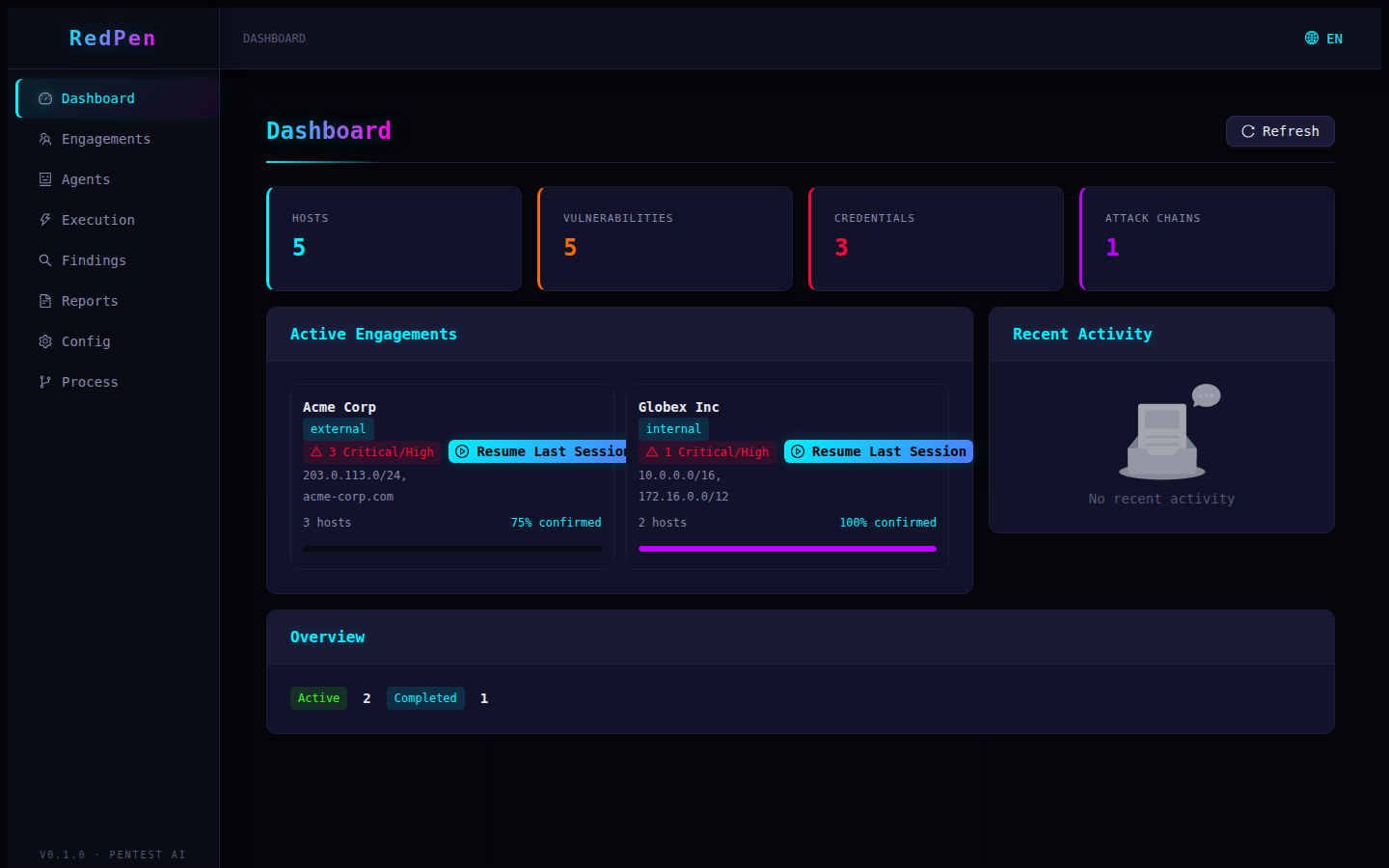Image resolution: width=1389 pixels, height=868 pixels.
Task: Click Globex Inc confirmation progress bar
Action: tap(787, 549)
